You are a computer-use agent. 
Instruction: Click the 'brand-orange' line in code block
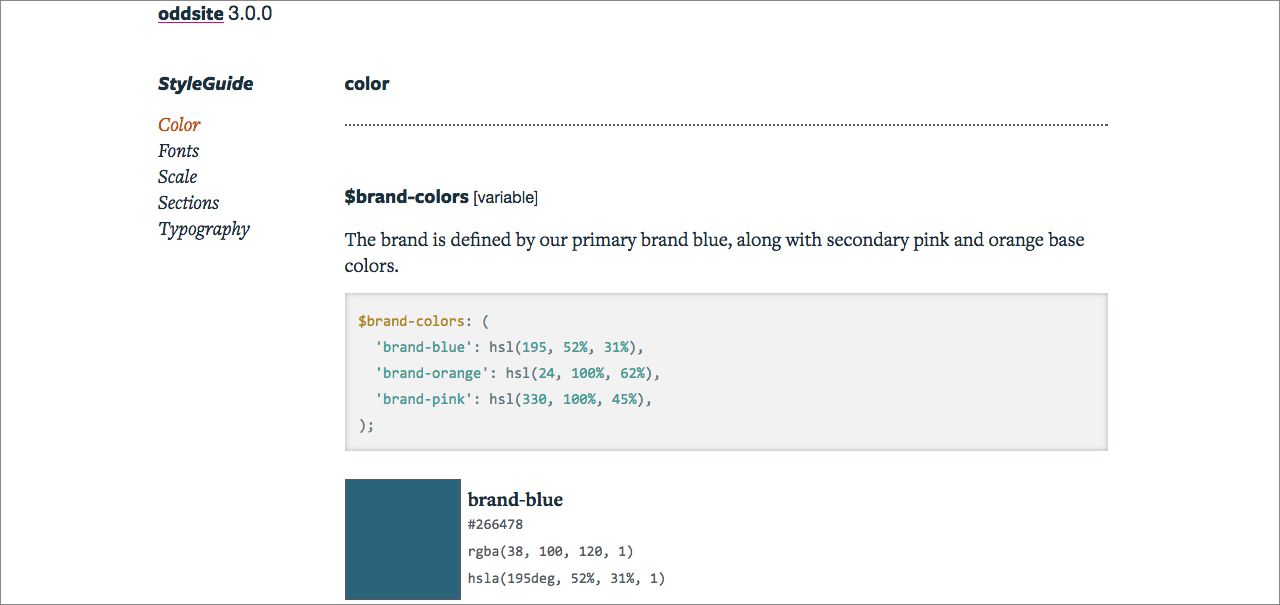[x=518, y=373]
